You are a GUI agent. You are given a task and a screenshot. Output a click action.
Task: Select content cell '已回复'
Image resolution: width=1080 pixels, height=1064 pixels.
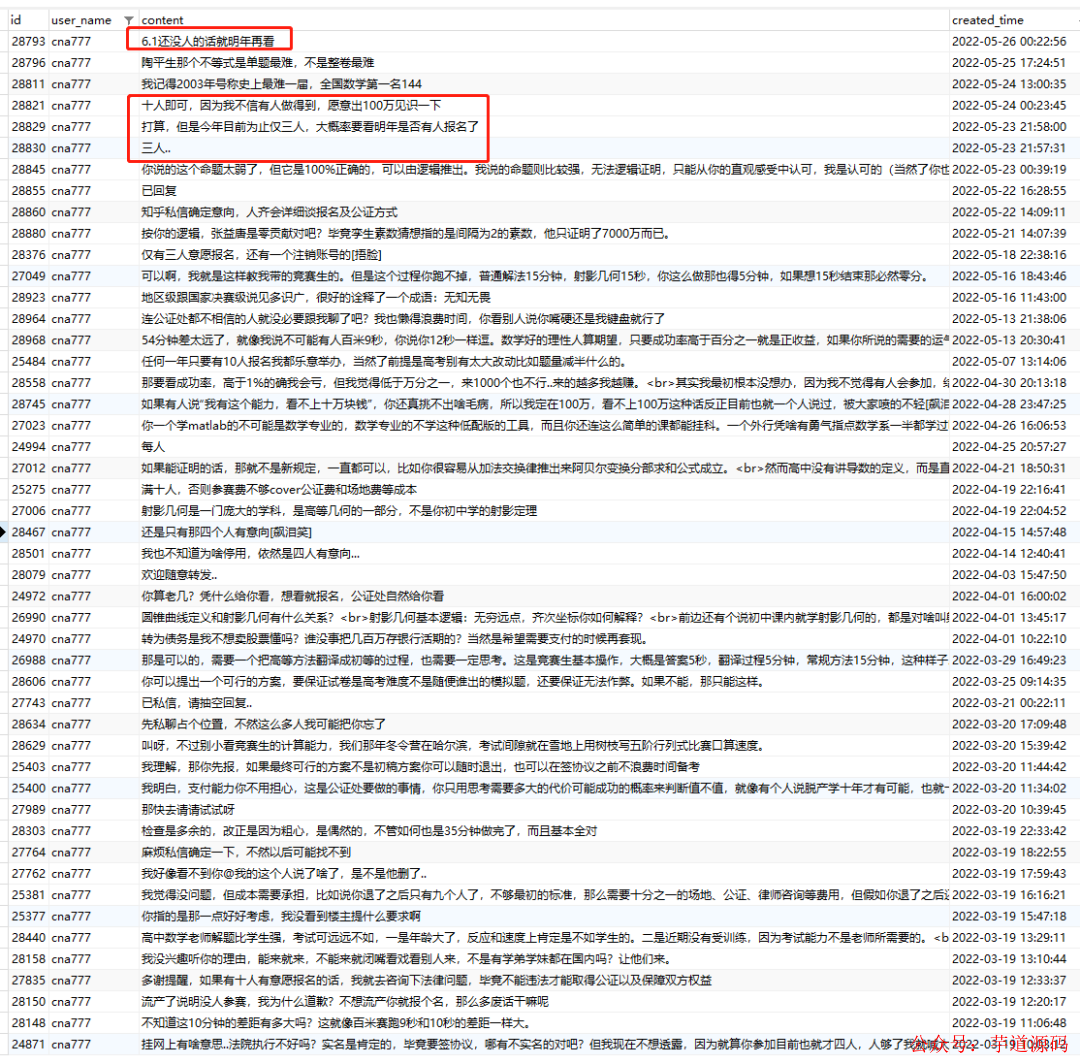click(x=159, y=191)
